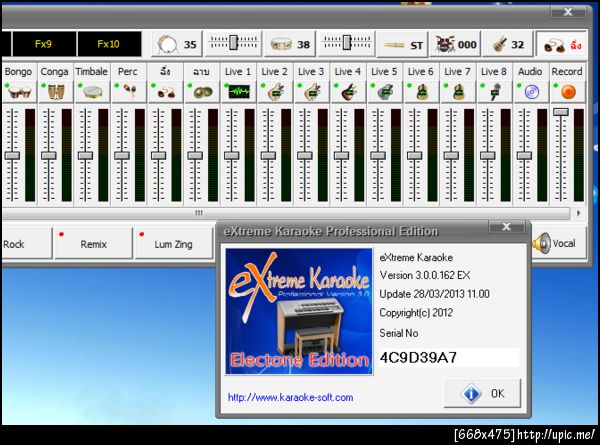Click the Audio channel volume fader
Screen dimensions: 600x445
tap(524, 155)
